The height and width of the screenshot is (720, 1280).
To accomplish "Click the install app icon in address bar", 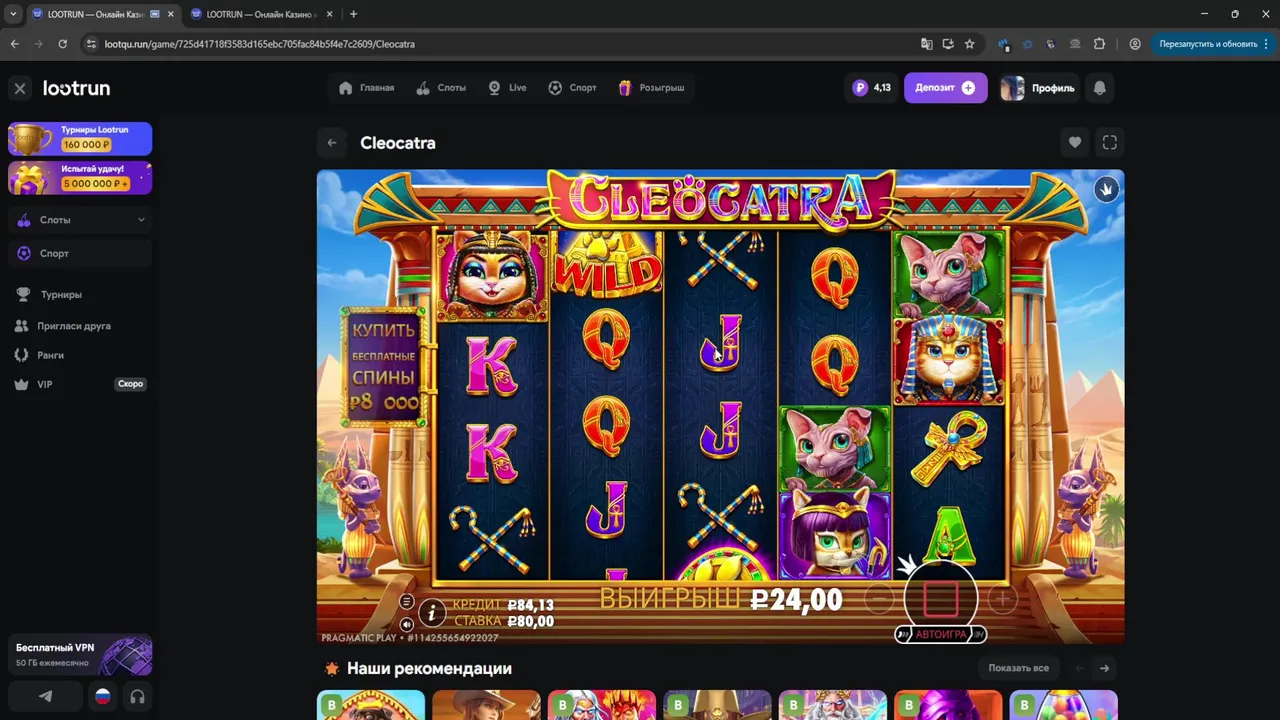I will 948,44.
